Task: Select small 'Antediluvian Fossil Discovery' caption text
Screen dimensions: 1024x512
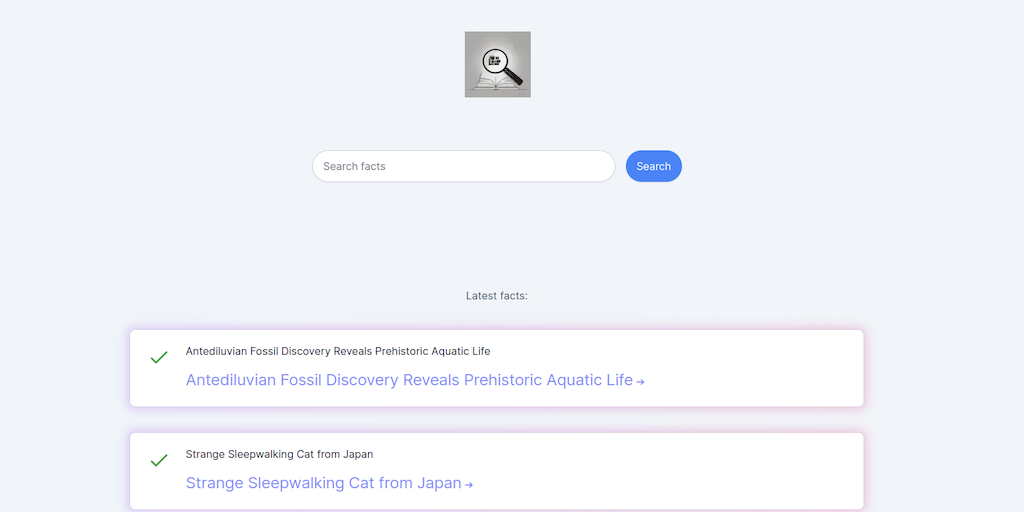Action: 338,351
